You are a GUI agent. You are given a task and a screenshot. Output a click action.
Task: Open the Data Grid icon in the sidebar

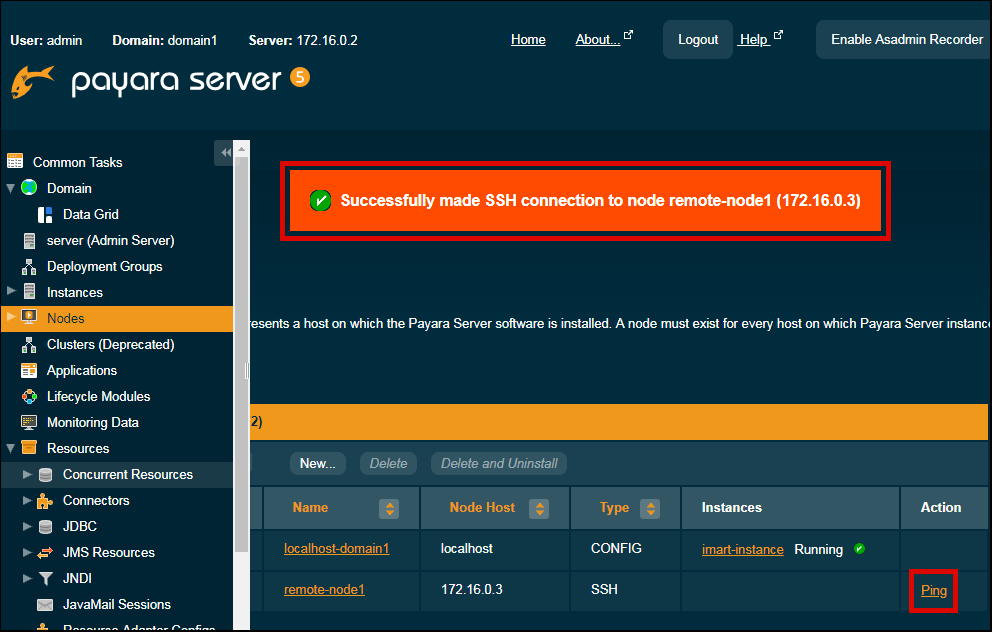coord(45,214)
